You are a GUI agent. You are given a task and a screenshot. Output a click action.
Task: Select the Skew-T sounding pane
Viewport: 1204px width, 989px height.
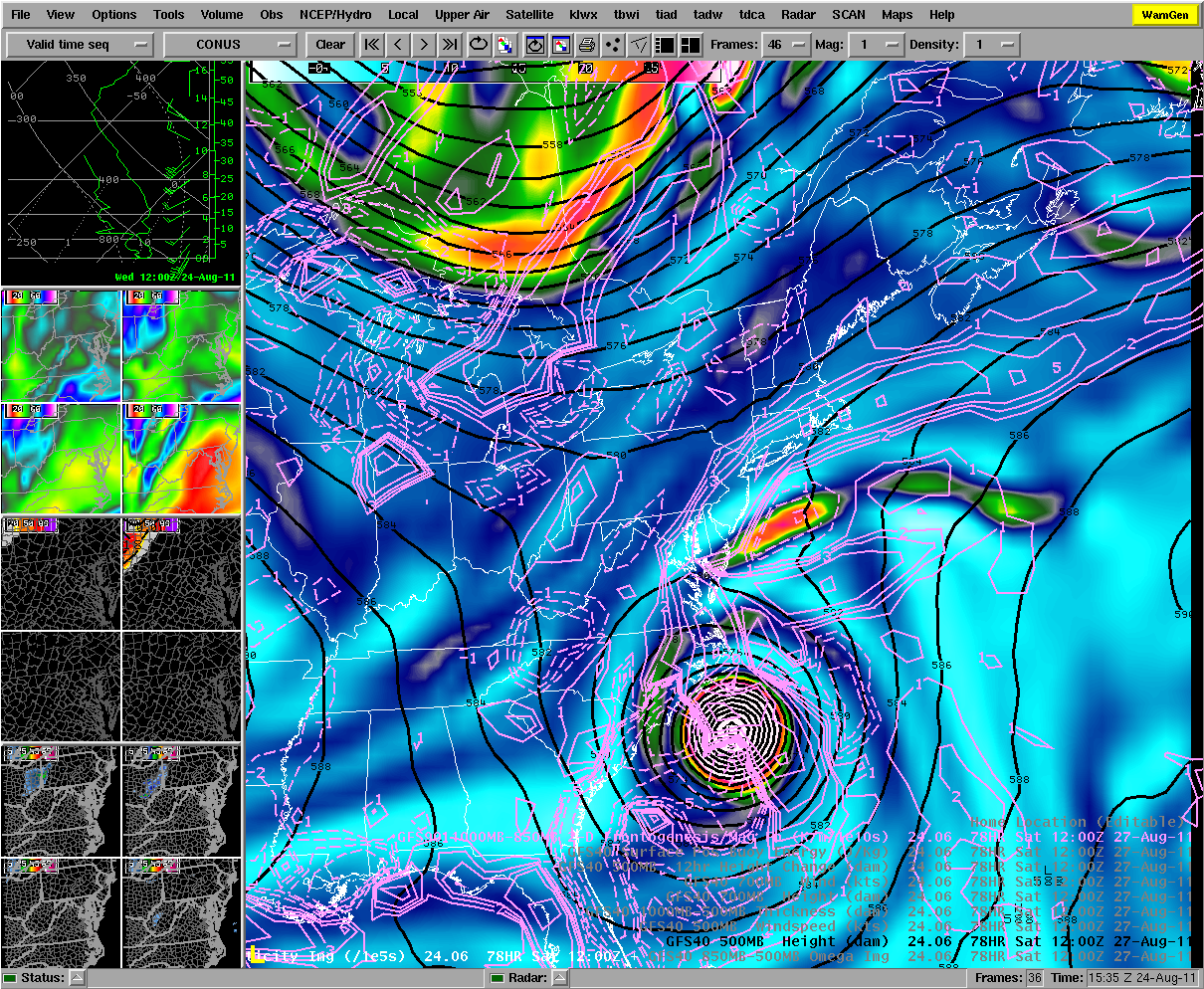[120, 173]
